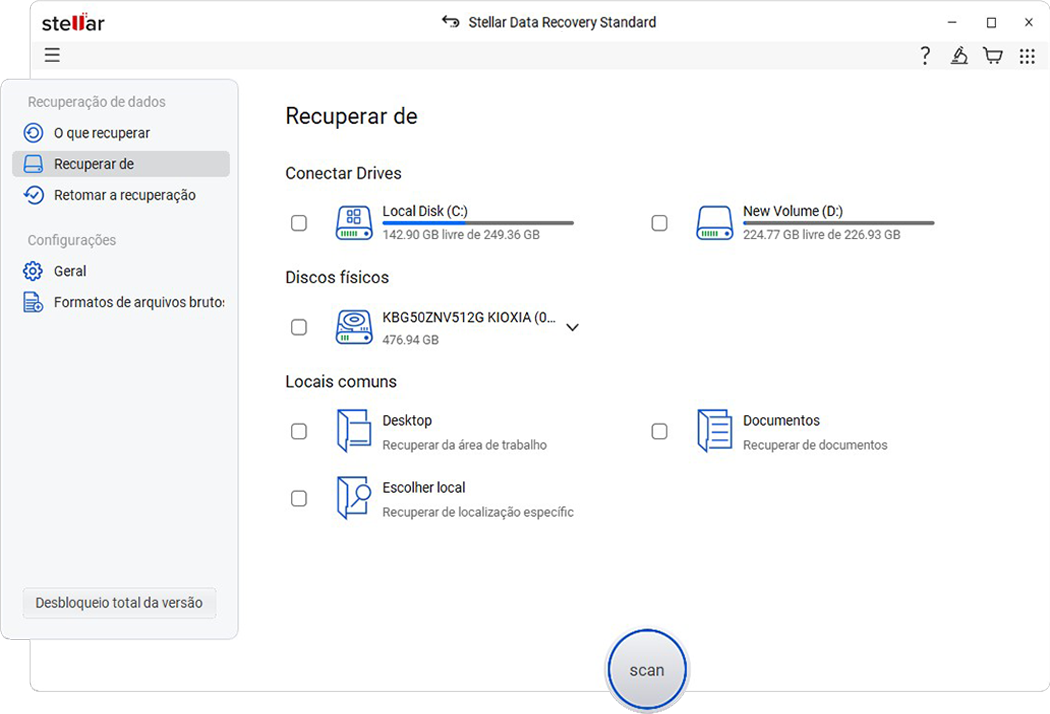Open the nine-dot apps grid icon
The image size is (1050, 714).
click(1027, 56)
